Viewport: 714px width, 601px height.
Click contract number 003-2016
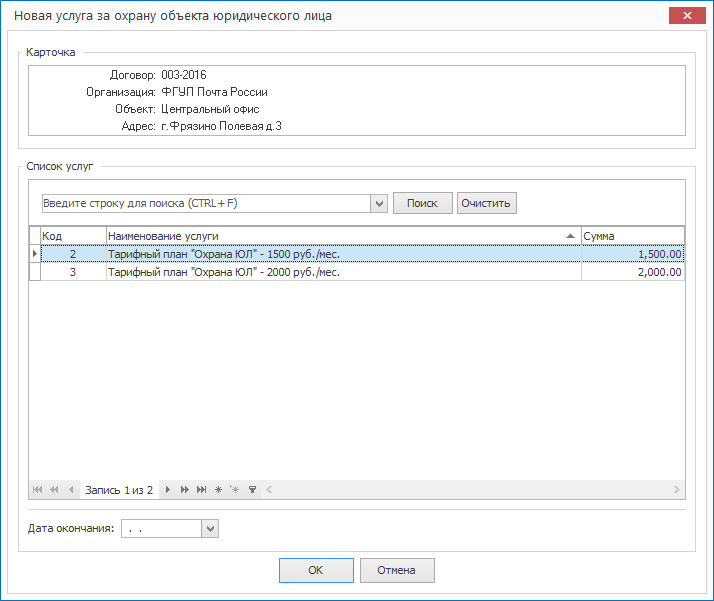184,75
